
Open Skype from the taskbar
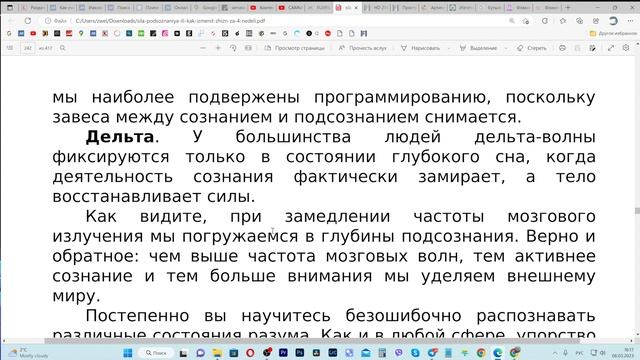415,353
